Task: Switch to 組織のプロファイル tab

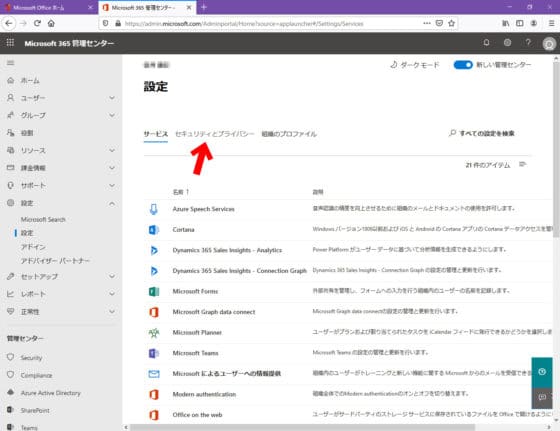Action: click(x=289, y=134)
